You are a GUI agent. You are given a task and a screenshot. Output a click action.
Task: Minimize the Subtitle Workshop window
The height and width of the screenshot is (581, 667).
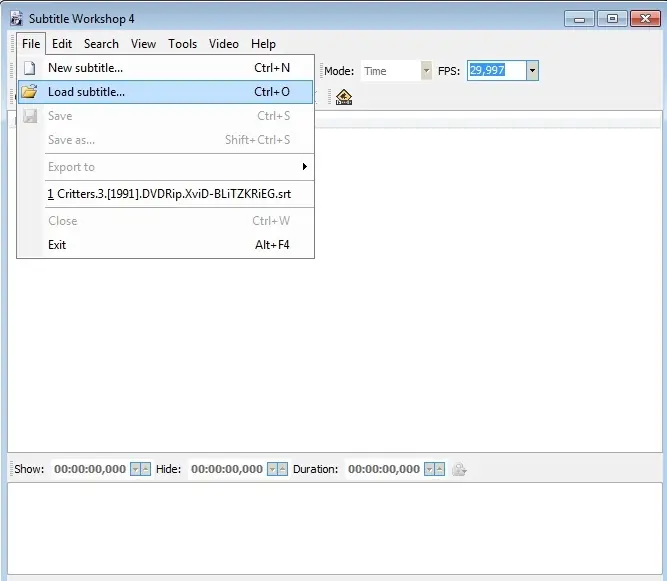(x=579, y=19)
